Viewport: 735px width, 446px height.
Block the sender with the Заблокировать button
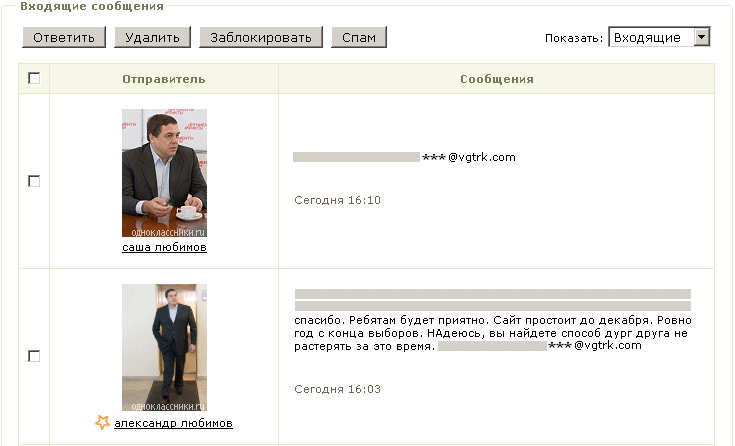(261, 38)
